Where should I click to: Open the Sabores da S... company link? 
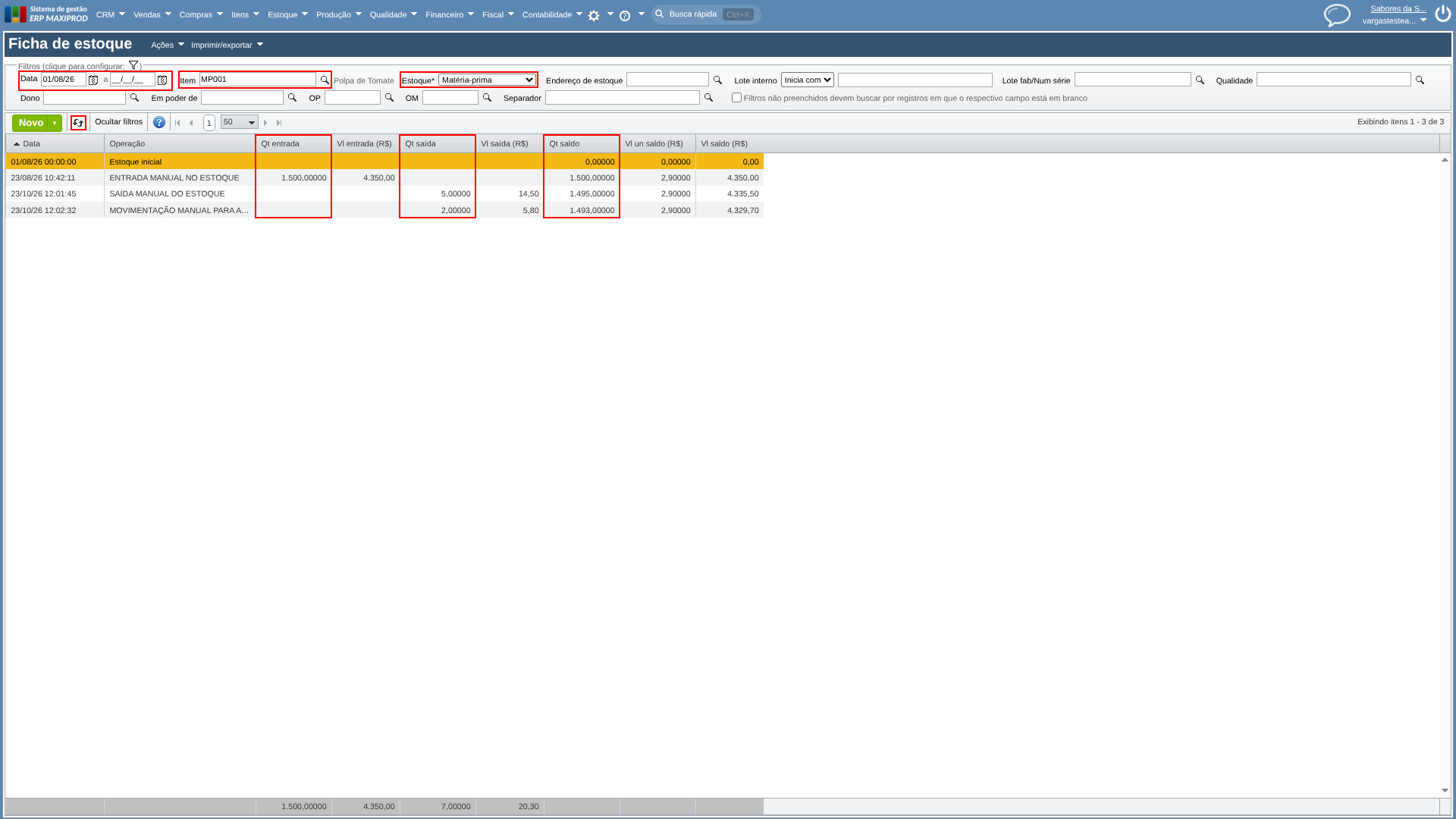point(1398,9)
